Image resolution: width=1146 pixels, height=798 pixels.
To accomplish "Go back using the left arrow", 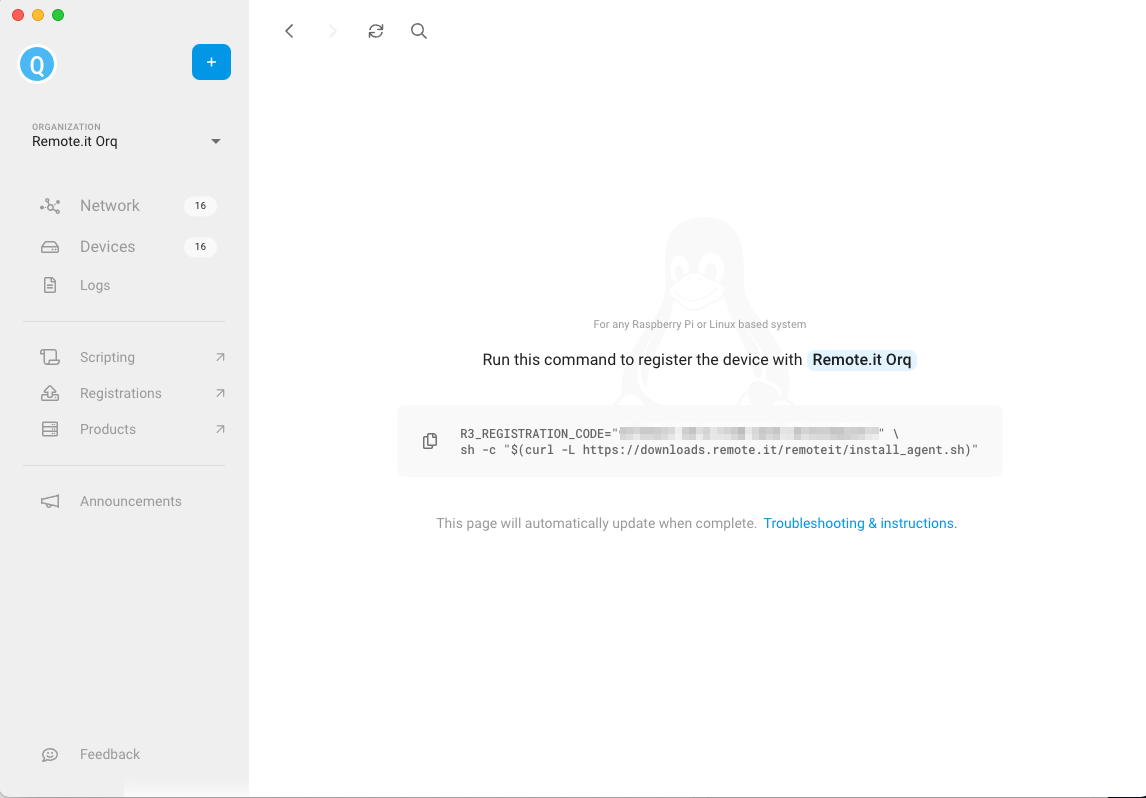I will pos(289,31).
